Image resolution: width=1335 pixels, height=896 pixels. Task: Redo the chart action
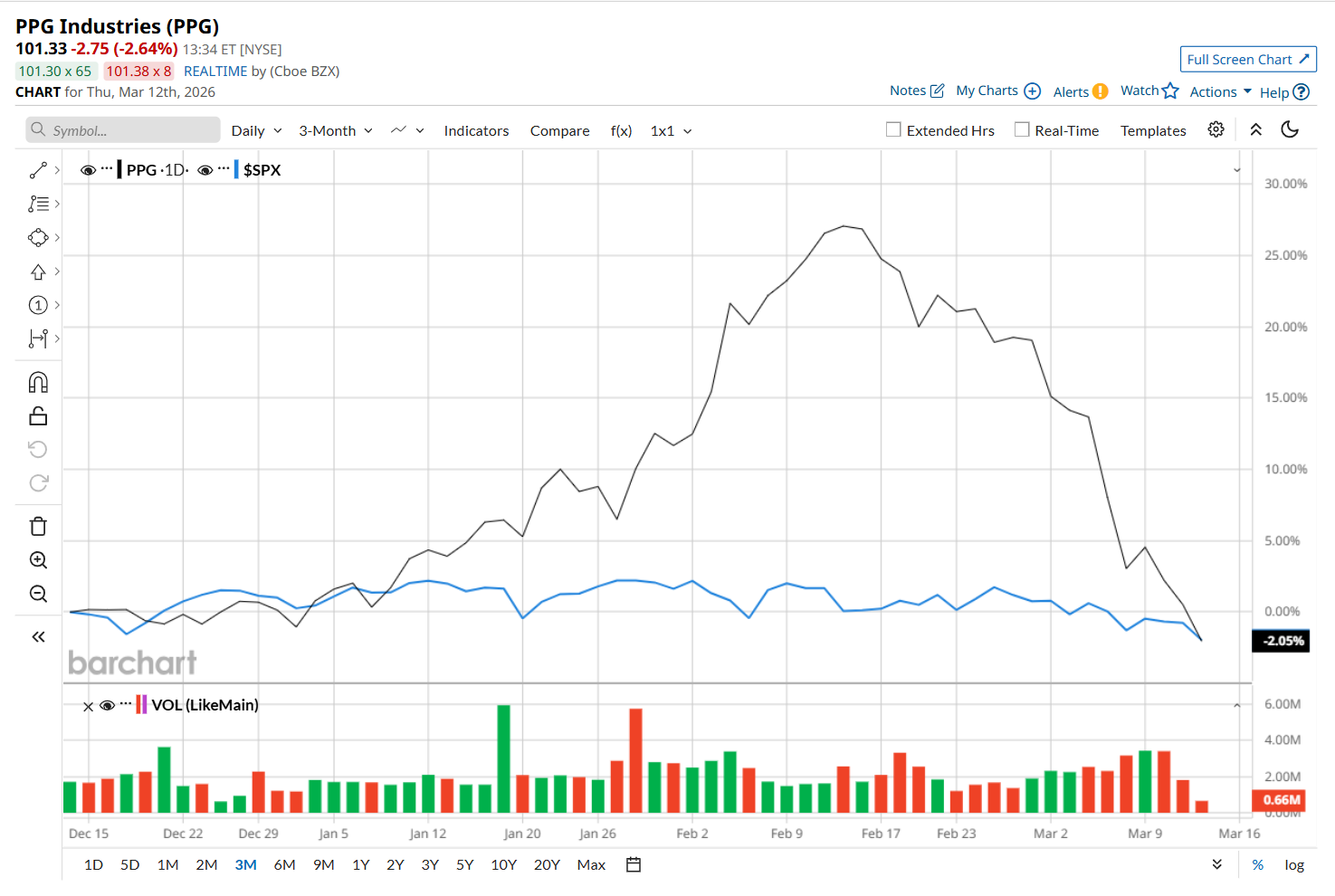(38, 482)
